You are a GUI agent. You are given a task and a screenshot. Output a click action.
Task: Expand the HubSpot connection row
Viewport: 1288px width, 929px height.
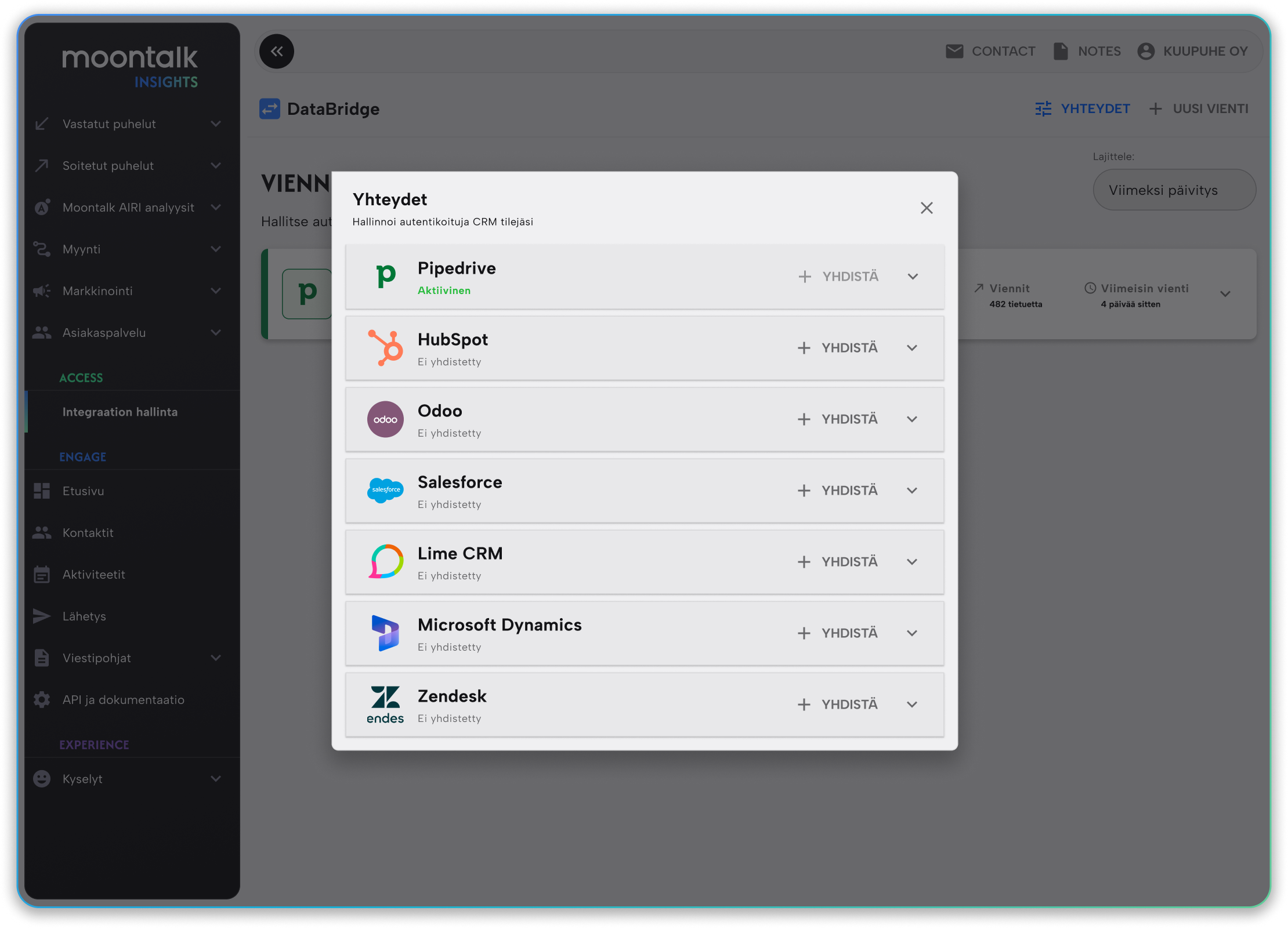[x=912, y=347]
